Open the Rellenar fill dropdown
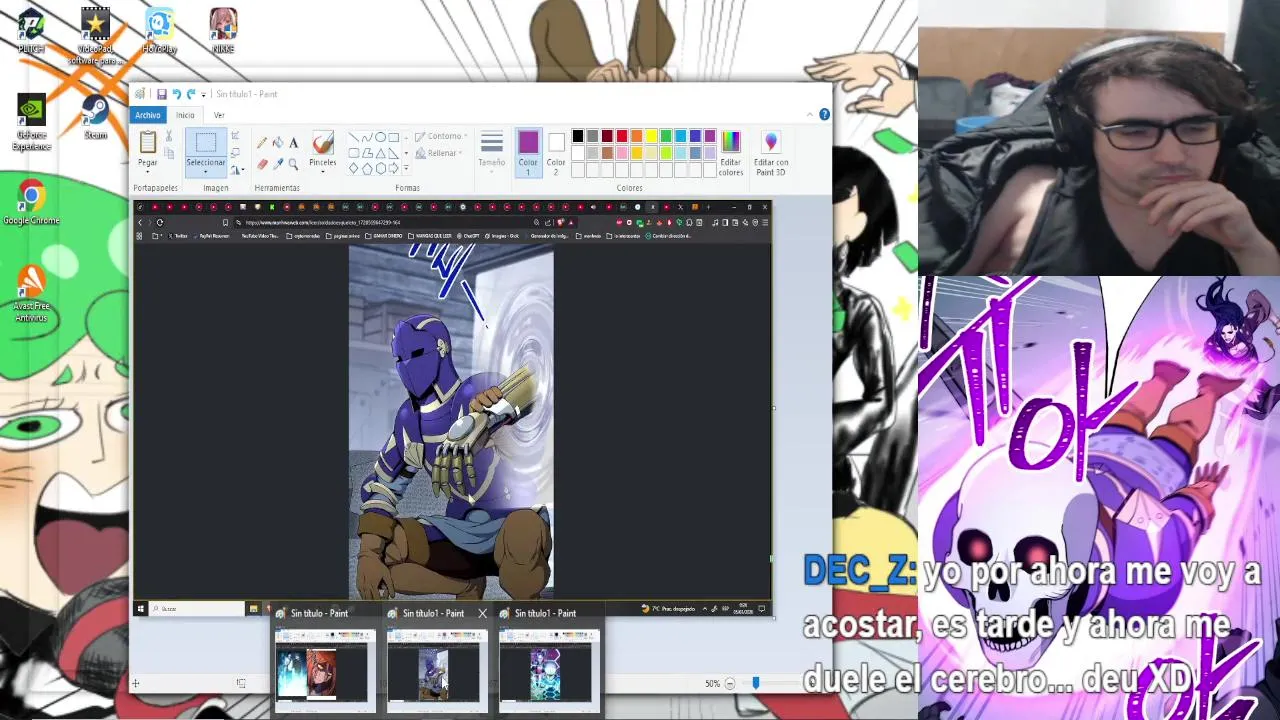1280x720 pixels. click(x=438, y=153)
